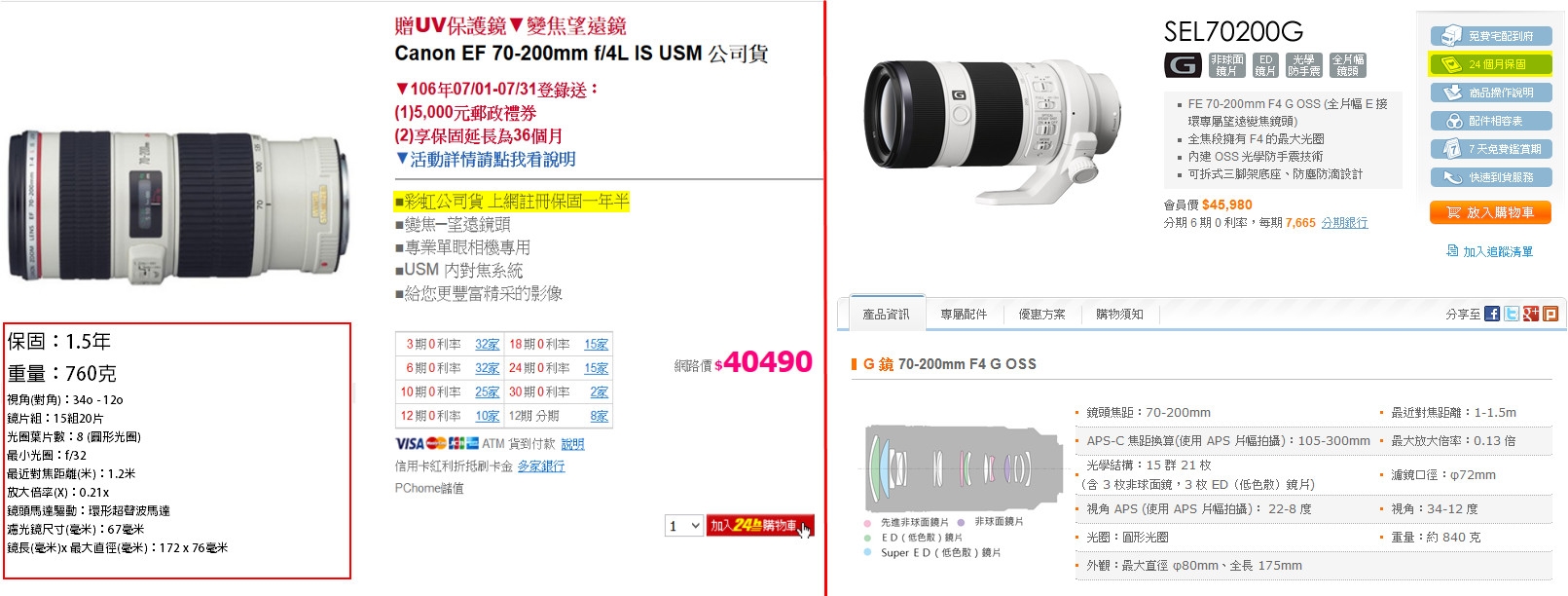Open the quantity dropdown showing 1
This screenshot has height=596, width=1568.
pos(683,526)
